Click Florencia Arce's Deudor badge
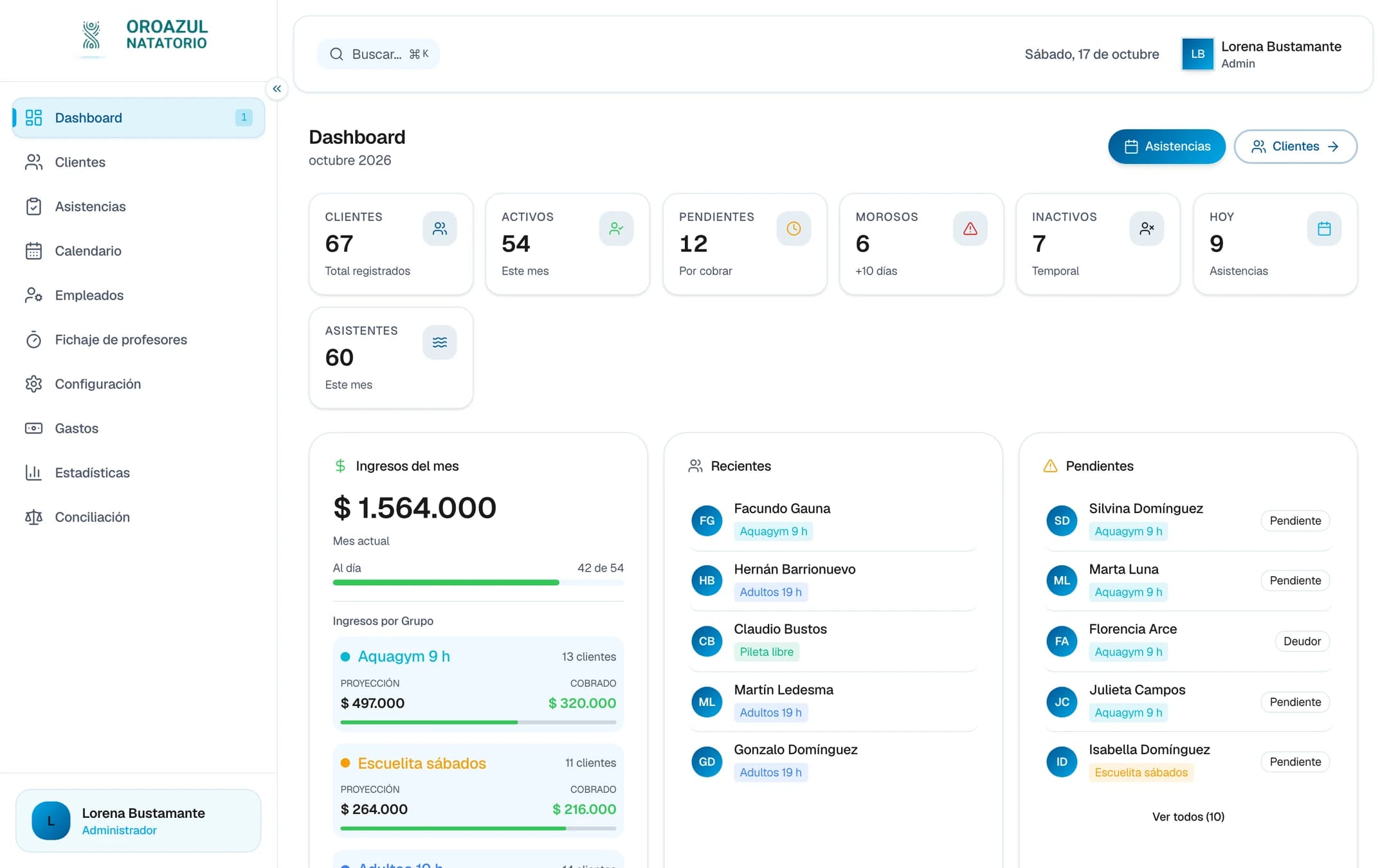1389x868 pixels. coord(1302,641)
